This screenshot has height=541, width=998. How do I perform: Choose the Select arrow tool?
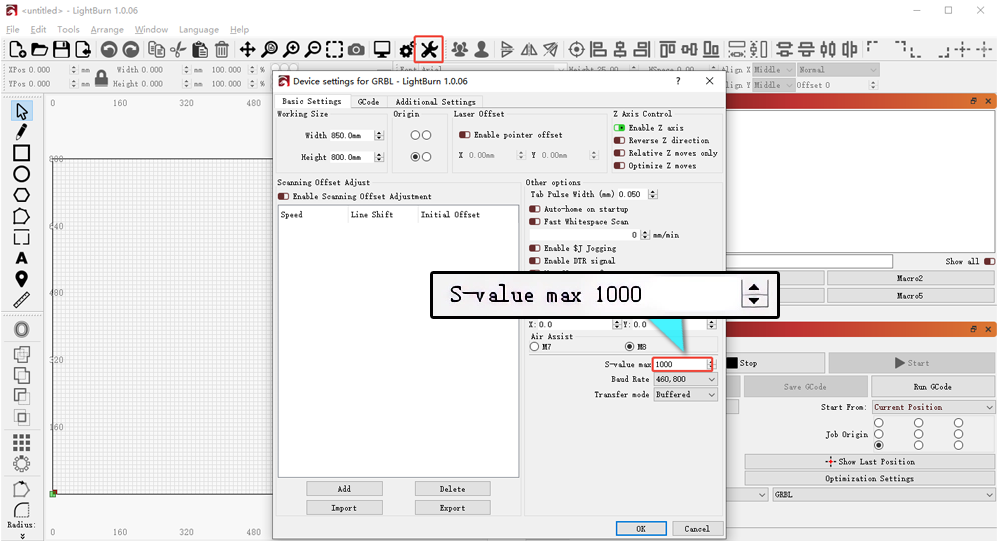pos(22,111)
